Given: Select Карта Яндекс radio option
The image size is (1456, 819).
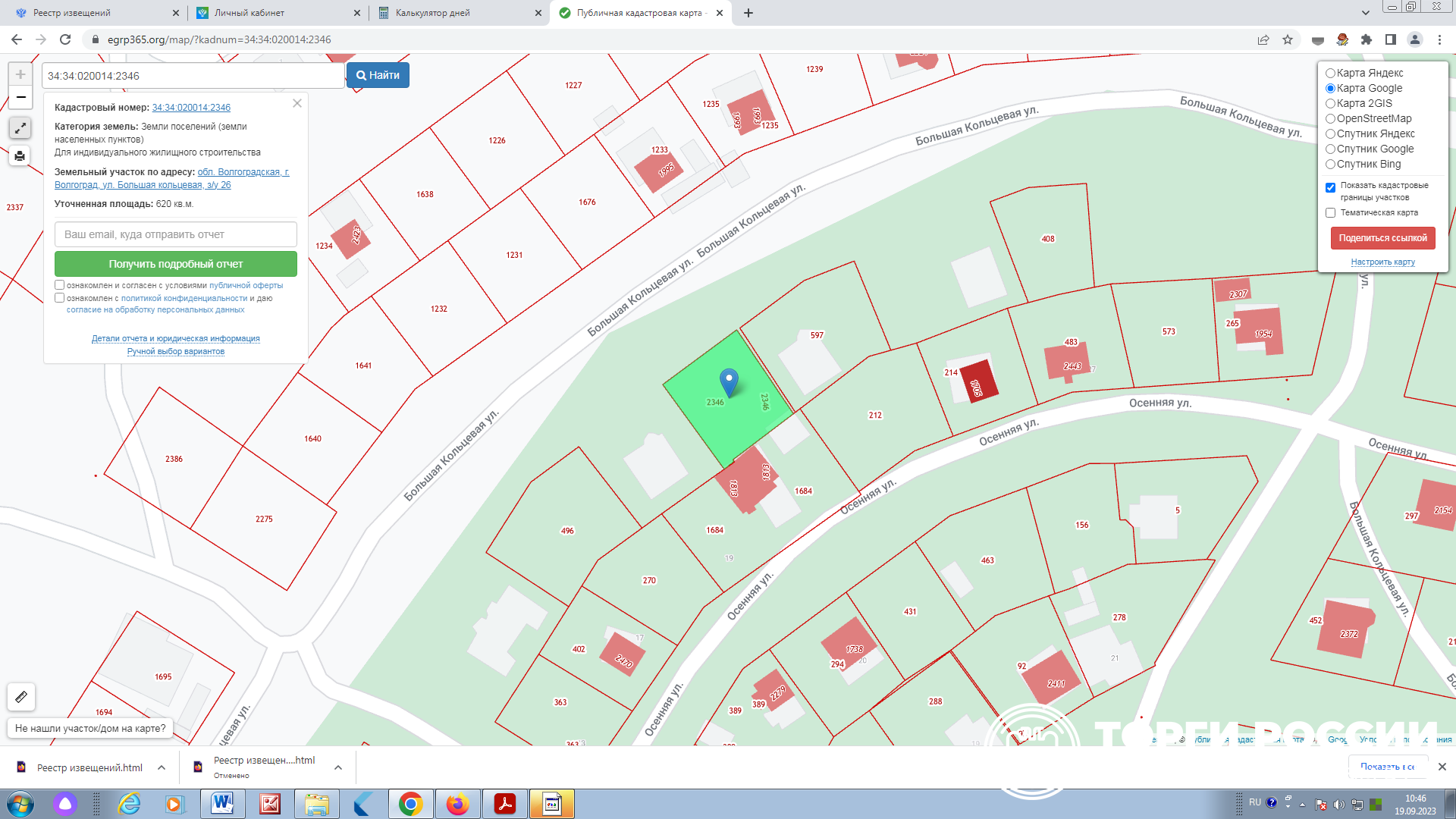Looking at the screenshot, I should [1330, 73].
